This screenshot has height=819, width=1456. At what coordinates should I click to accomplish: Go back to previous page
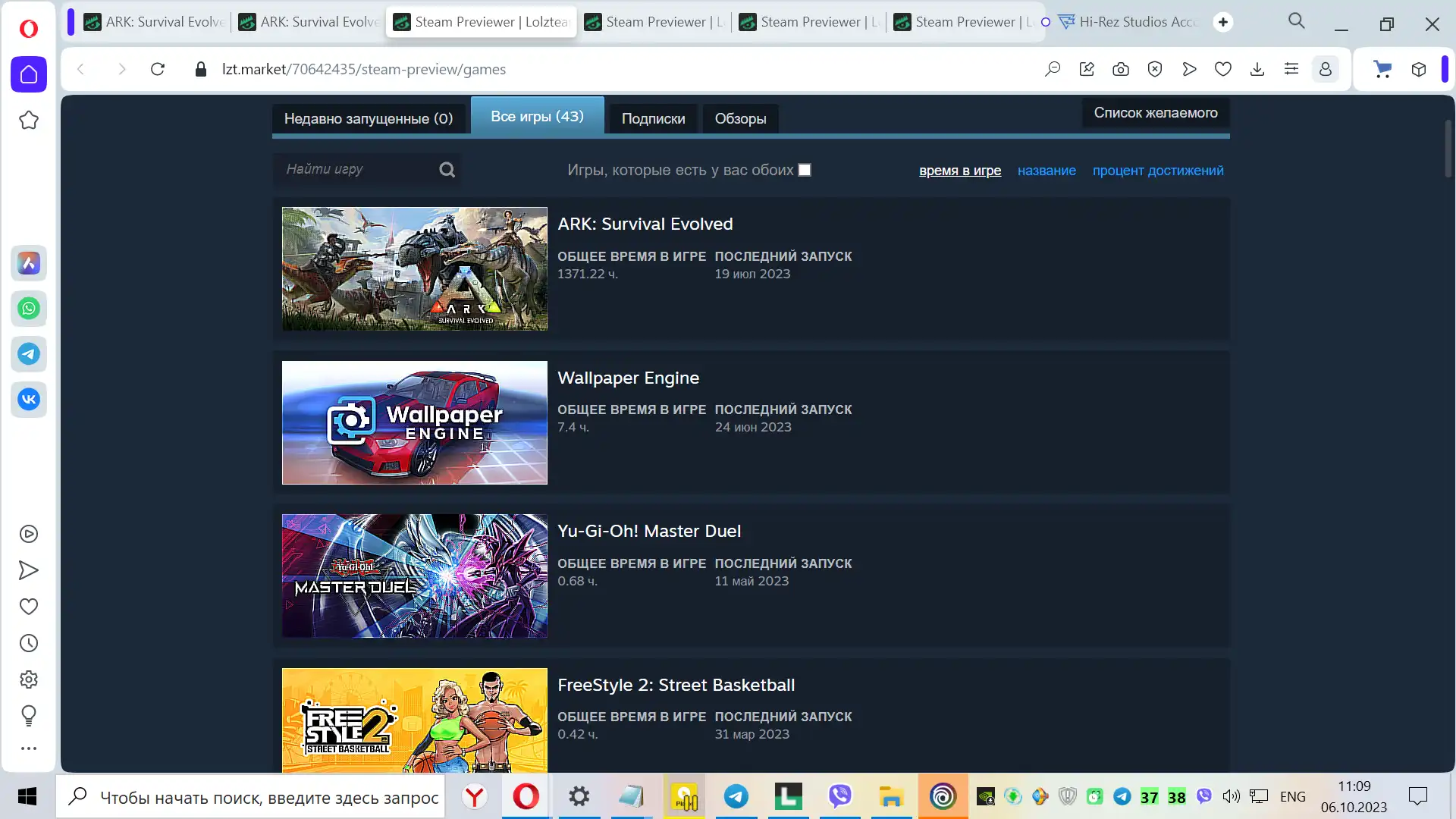coord(80,69)
